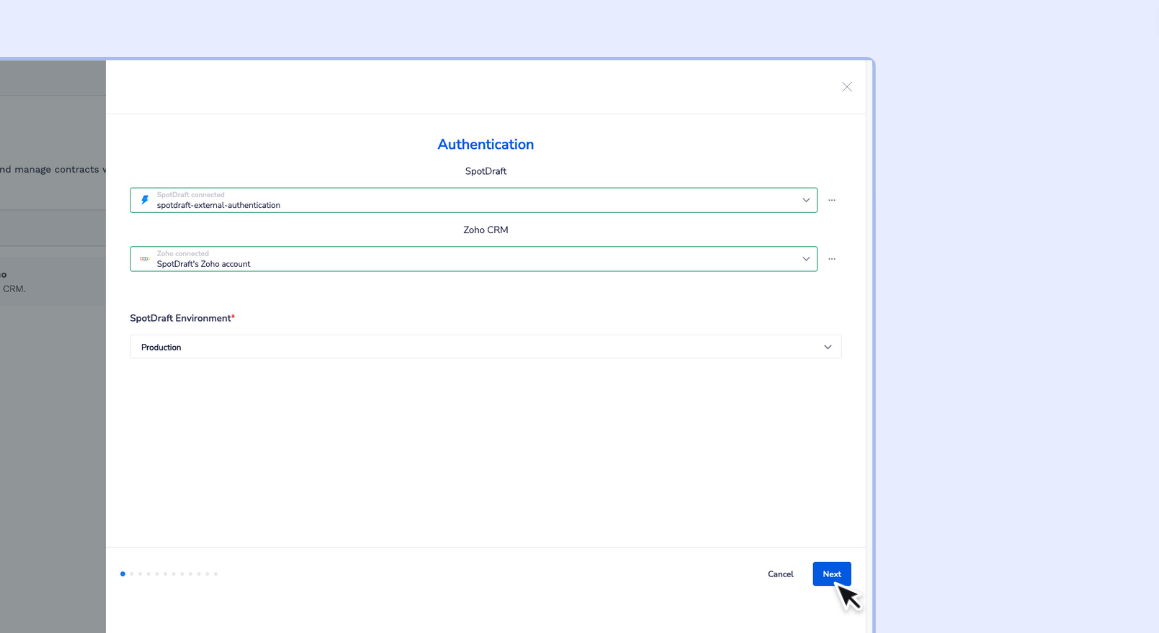Click the Zoho logo in the connection field
This screenshot has height=633, width=1159.
(145, 259)
